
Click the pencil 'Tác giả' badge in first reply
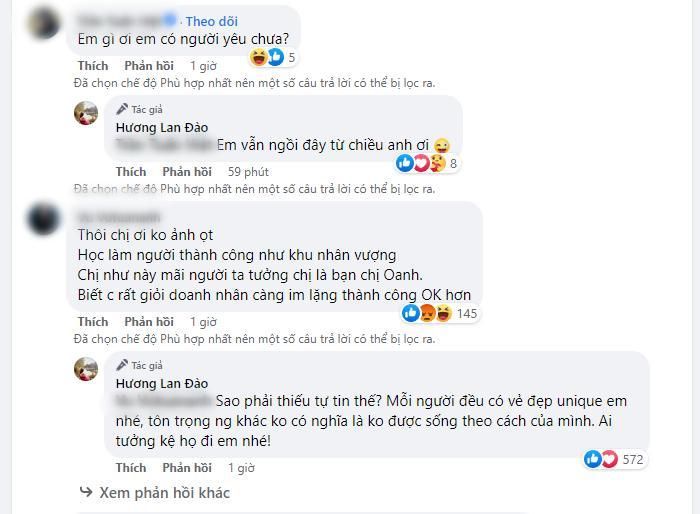(x=139, y=109)
